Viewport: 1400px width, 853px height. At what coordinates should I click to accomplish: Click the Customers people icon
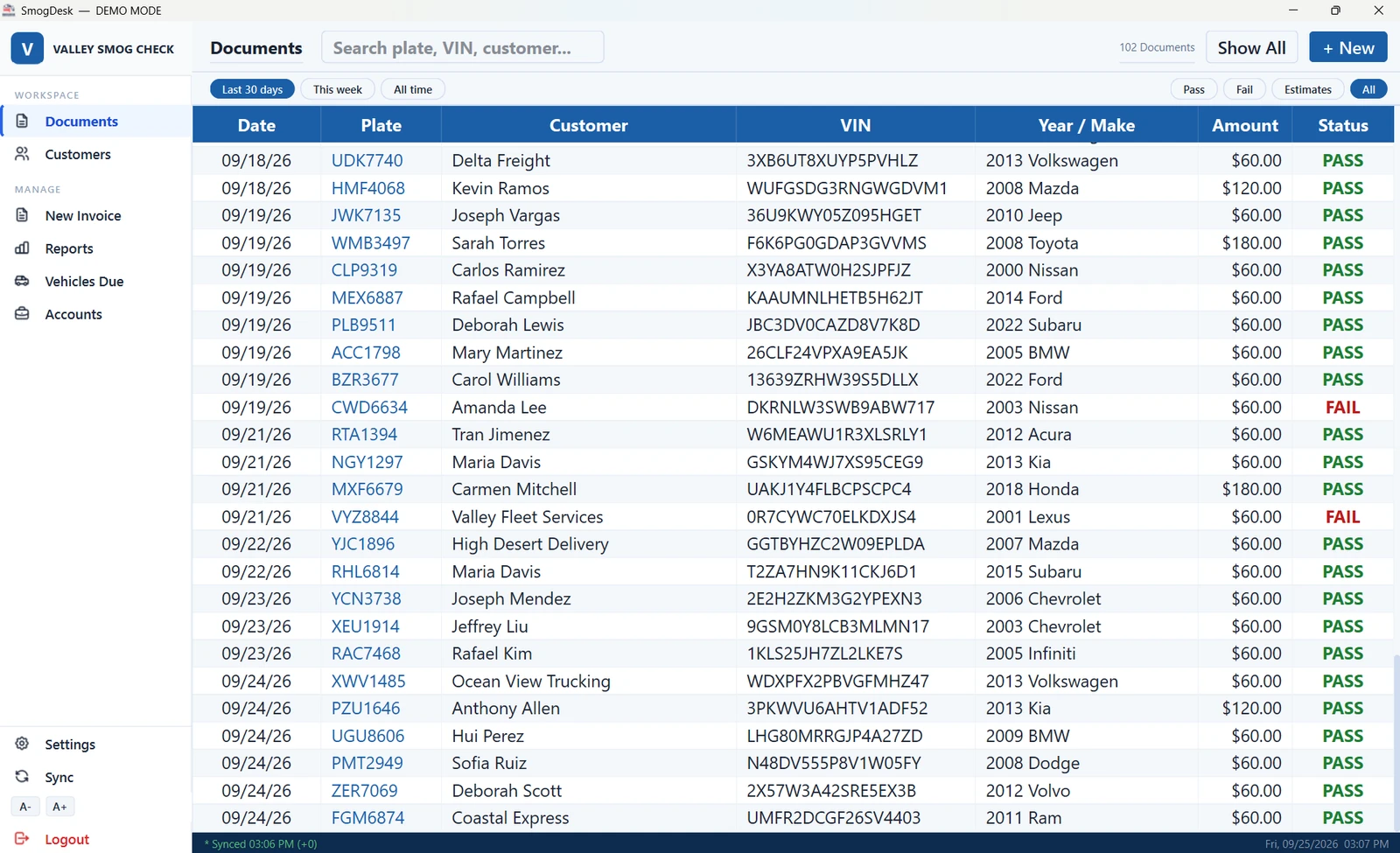[23, 154]
